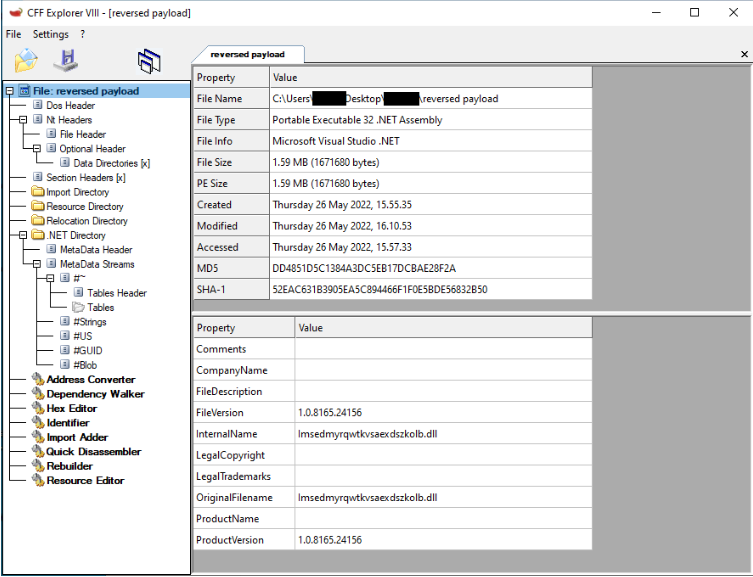Open the Rebuilder tool
753x577 pixels.
[70, 466]
